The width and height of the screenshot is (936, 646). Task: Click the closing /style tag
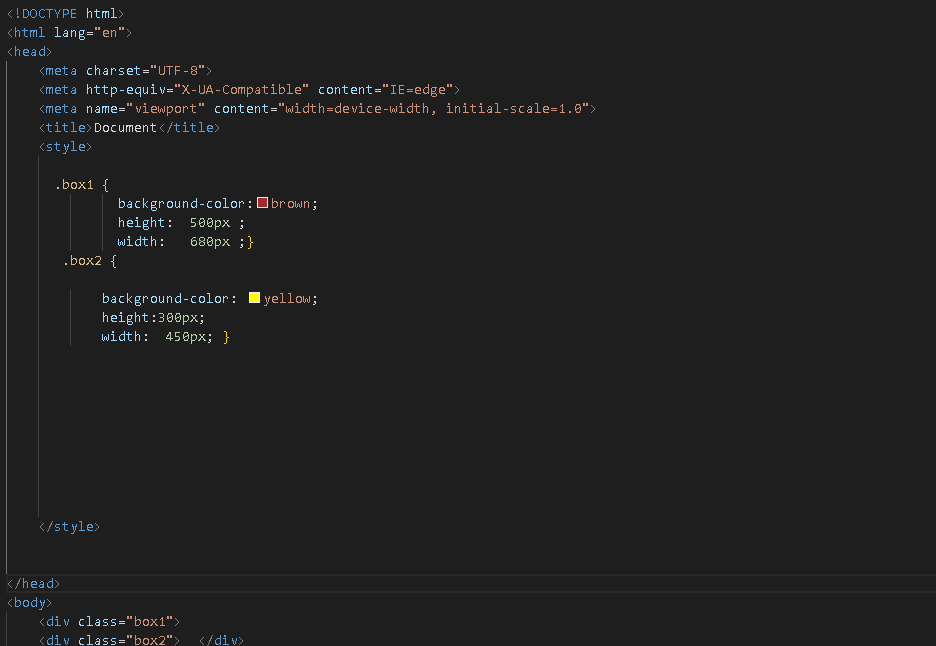pyautogui.click(x=69, y=526)
